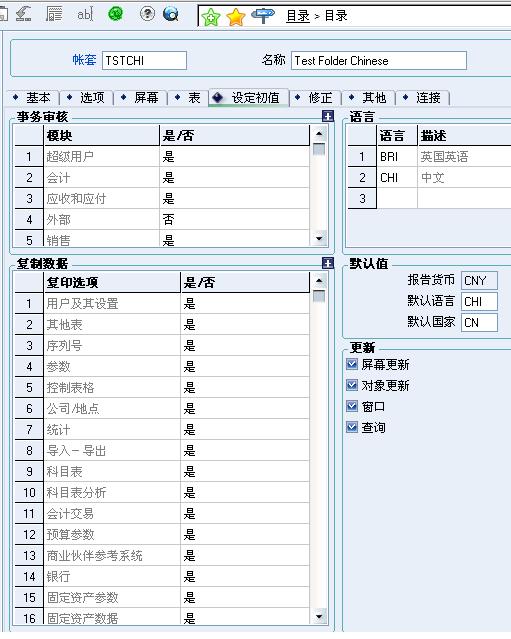This screenshot has width=511, height=639.
Task: Select the 参数 copy option cell
Action: pyautogui.click(x=112, y=367)
